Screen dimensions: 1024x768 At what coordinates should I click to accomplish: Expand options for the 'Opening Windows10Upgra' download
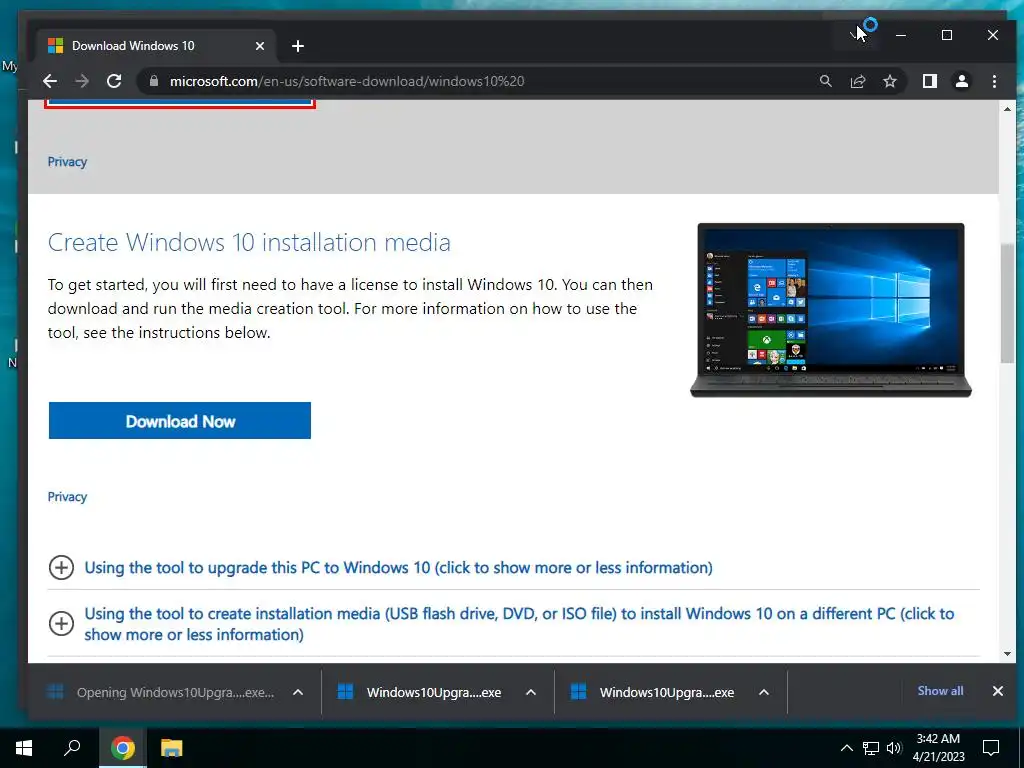(x=298, y=692)
